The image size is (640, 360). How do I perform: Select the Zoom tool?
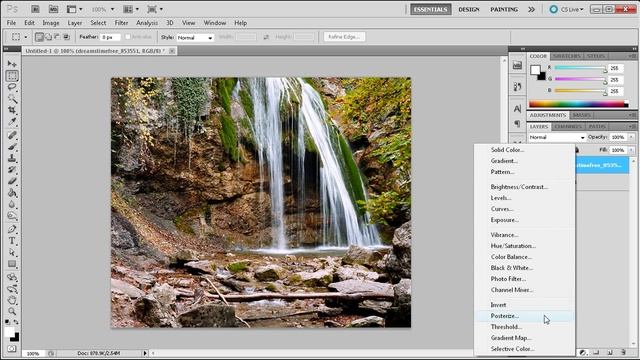(x=12, y=311)
